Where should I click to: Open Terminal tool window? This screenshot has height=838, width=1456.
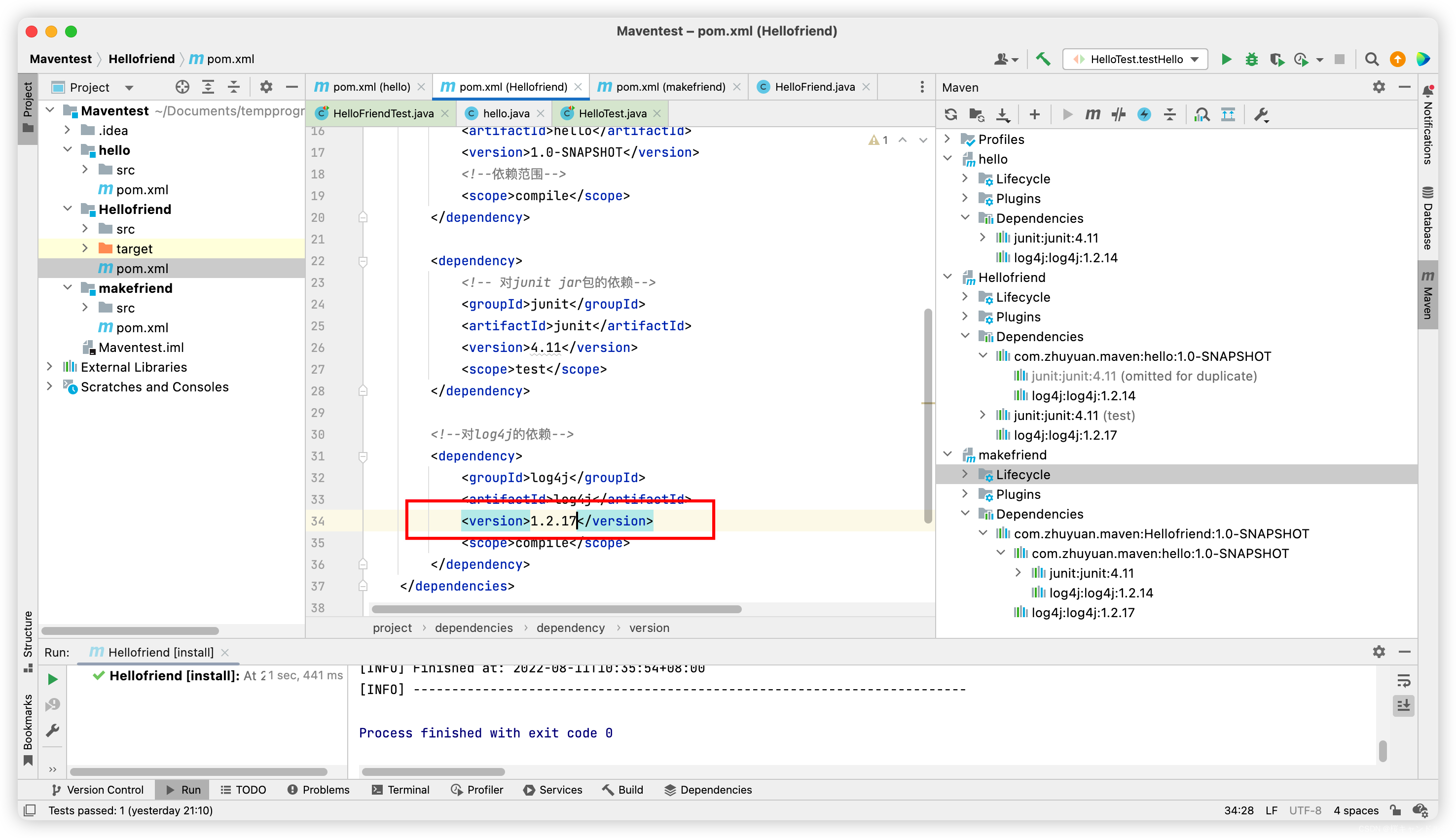(x=400, y=790)
